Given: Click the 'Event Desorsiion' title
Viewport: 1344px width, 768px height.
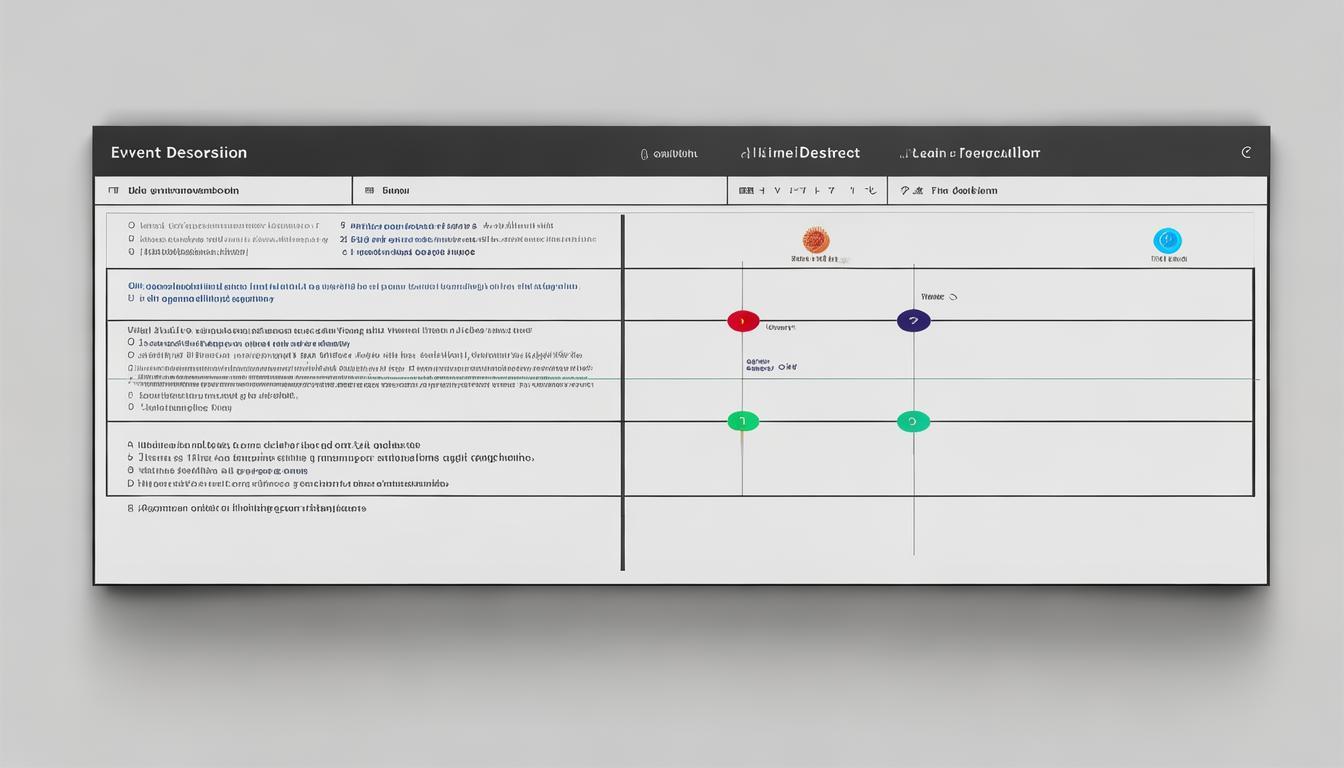Looking at the screenshot, I should point(179,153).
